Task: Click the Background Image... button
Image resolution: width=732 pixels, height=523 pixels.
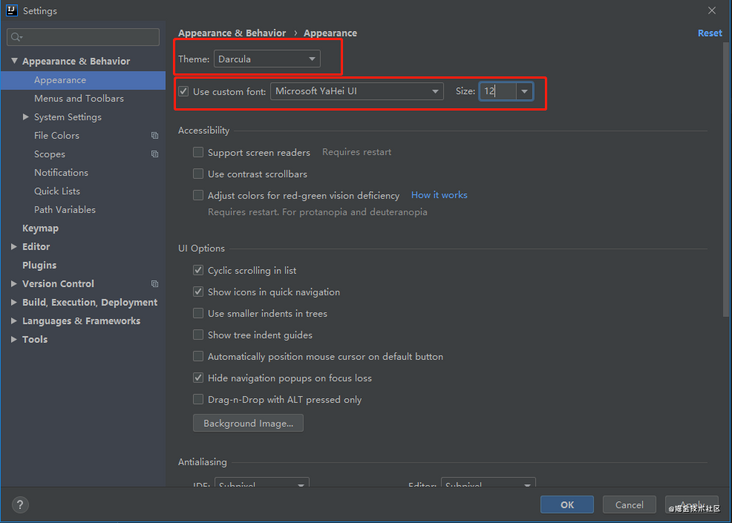Action: [248, 423]
